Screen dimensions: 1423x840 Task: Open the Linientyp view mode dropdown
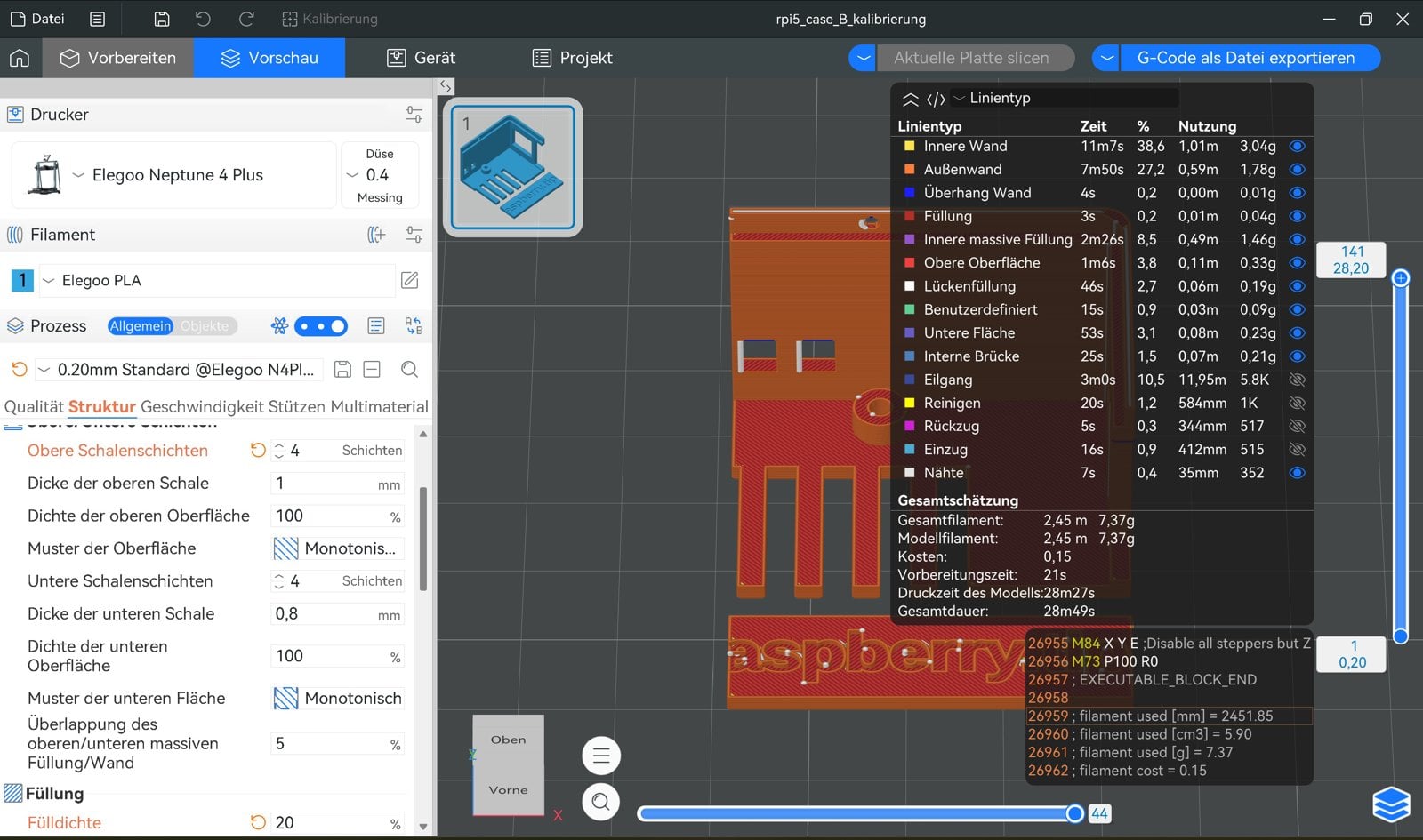1065,98
